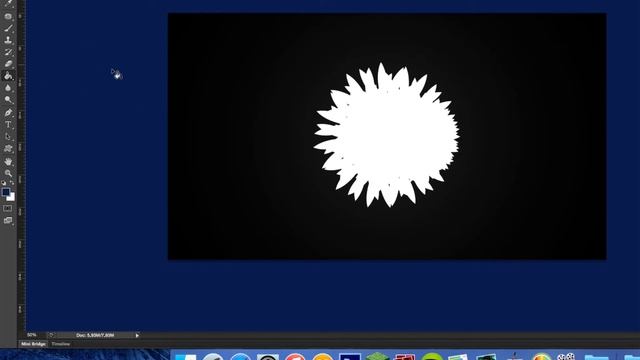Click the Doc size status text
The image size is (640, 360).
pos(95,335)
